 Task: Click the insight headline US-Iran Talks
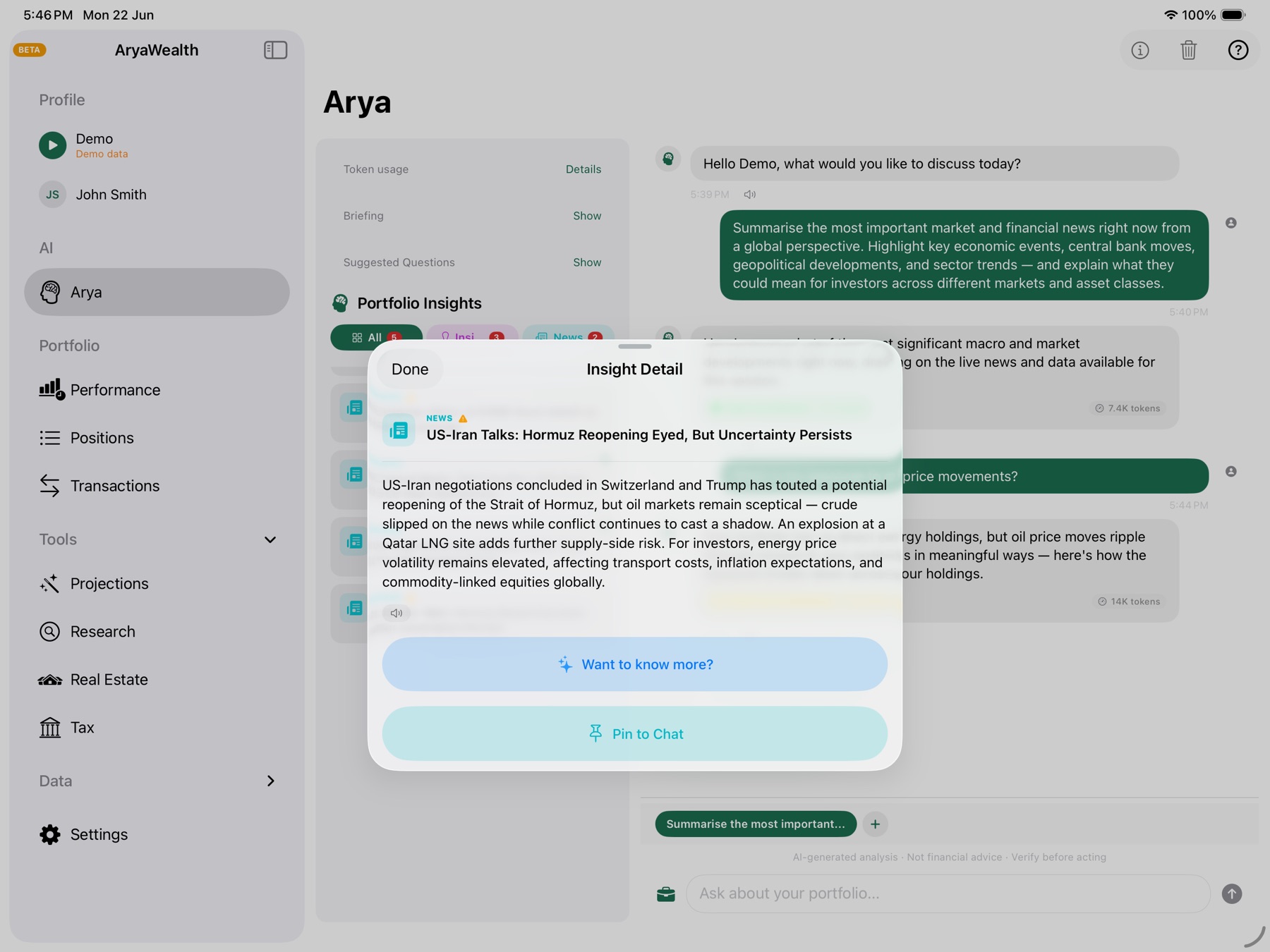coord(639,435)
